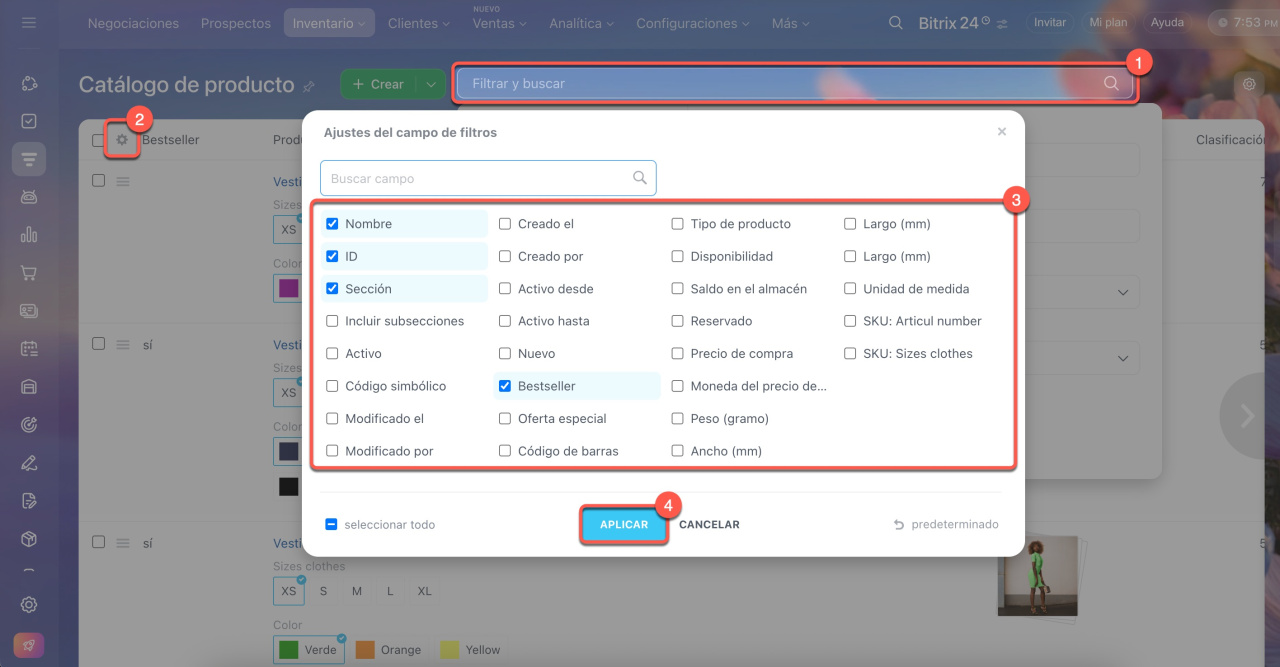This screenshot has height=667, width=1280.
Task: Open the shopping cart icon in sidebar
Action: (29, 273)
